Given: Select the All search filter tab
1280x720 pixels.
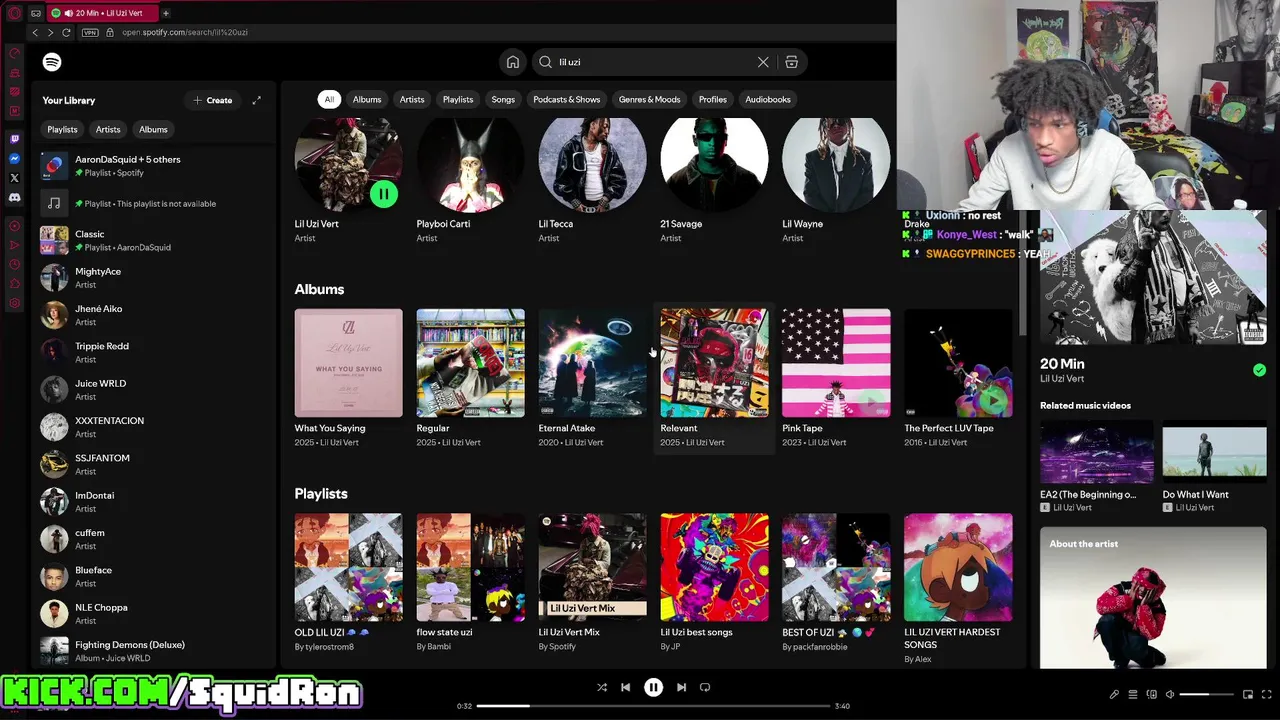Looking at the screenshot, I should [x=329, y=99].
